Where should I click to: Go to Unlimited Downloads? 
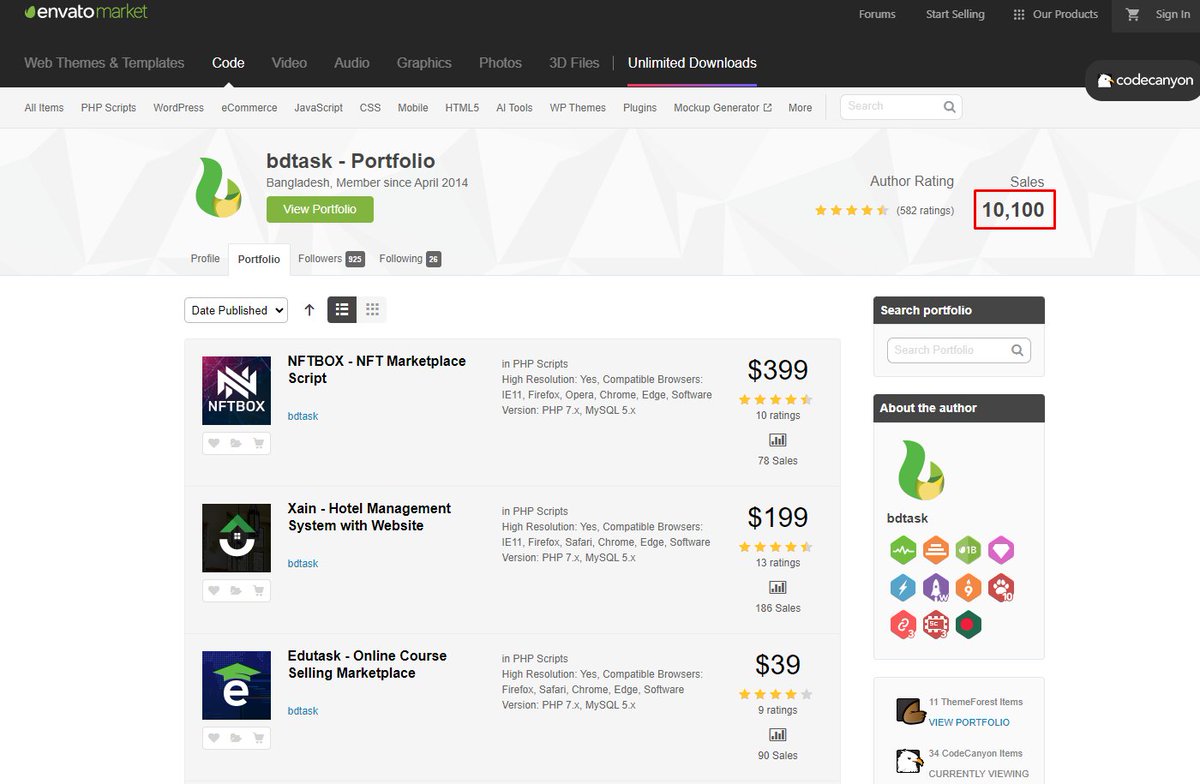click(x=692, y=62)
